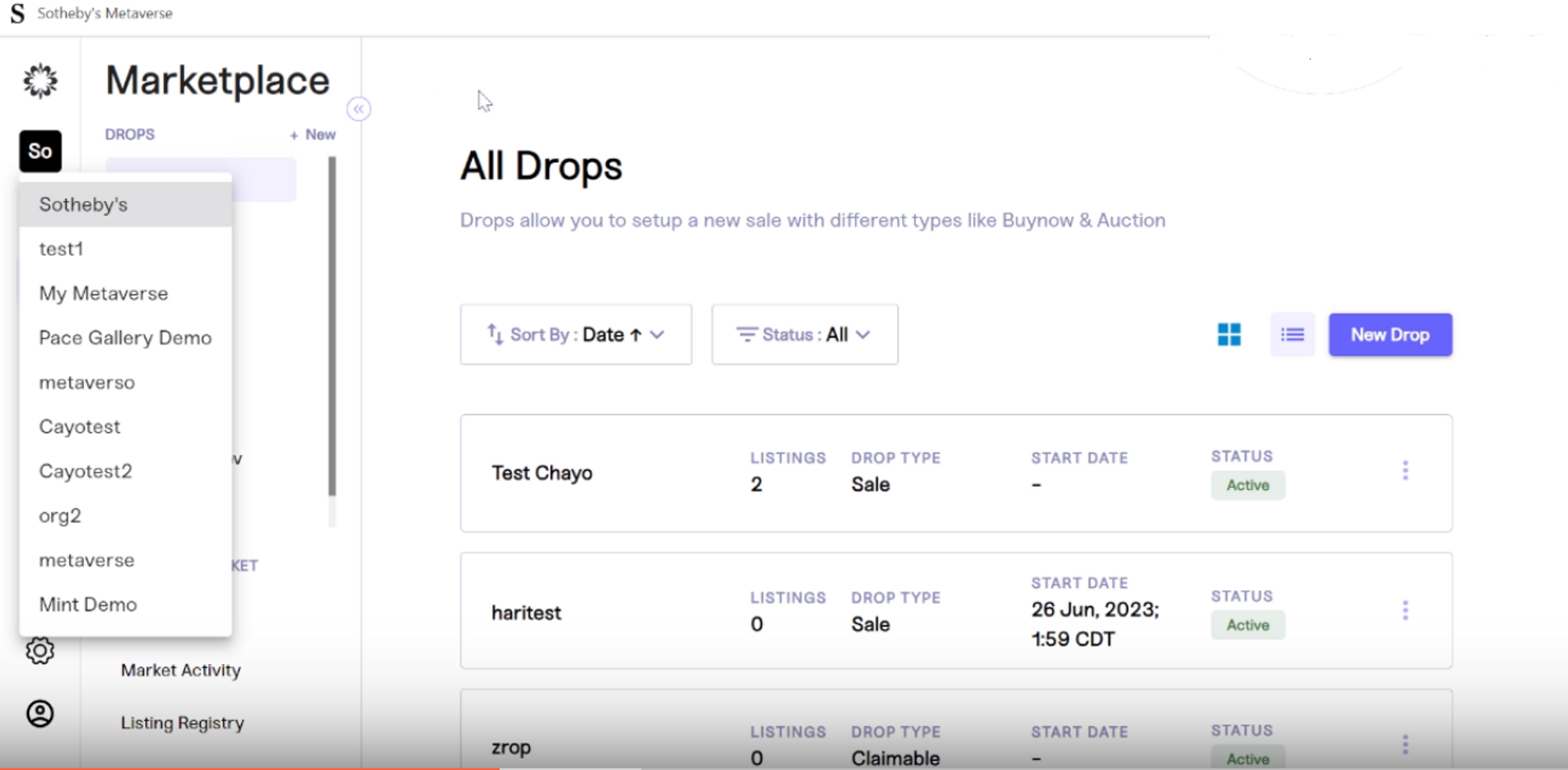Click the Sotheby's S logo icon
The height and width of the screenshot is (770, 1568).
coord(17,13)
